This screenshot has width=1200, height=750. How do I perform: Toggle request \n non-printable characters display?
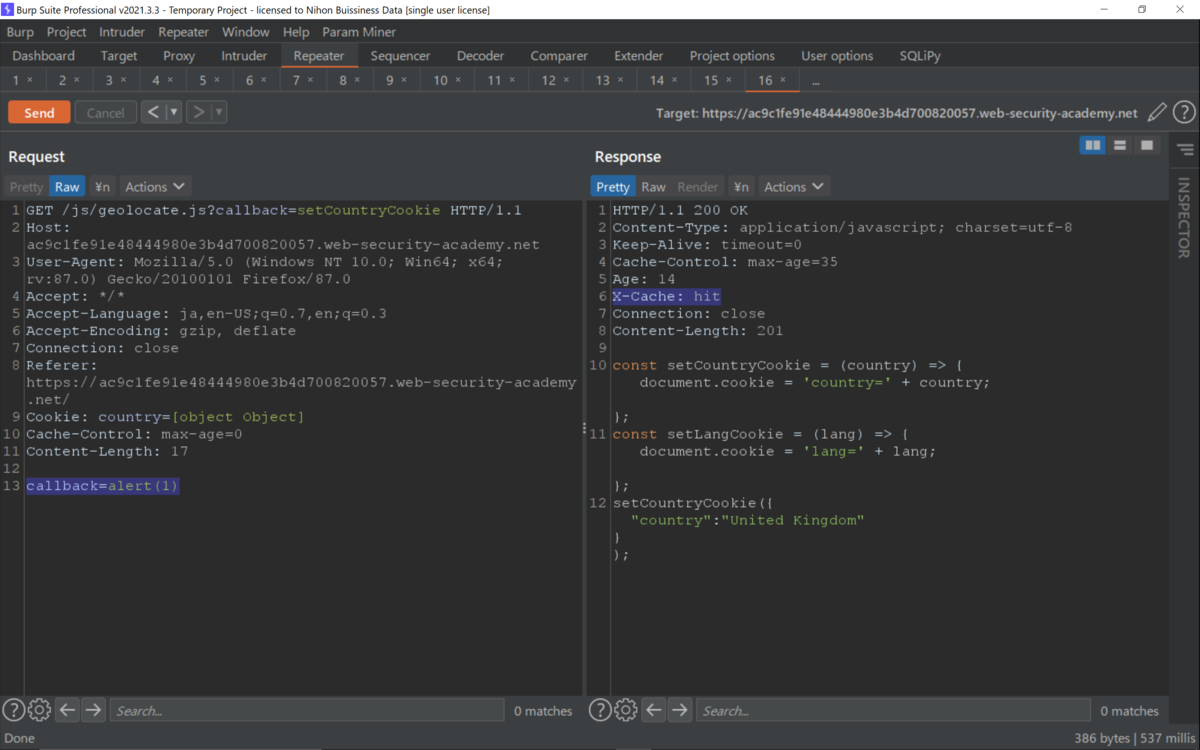click(x=102, y=187)
